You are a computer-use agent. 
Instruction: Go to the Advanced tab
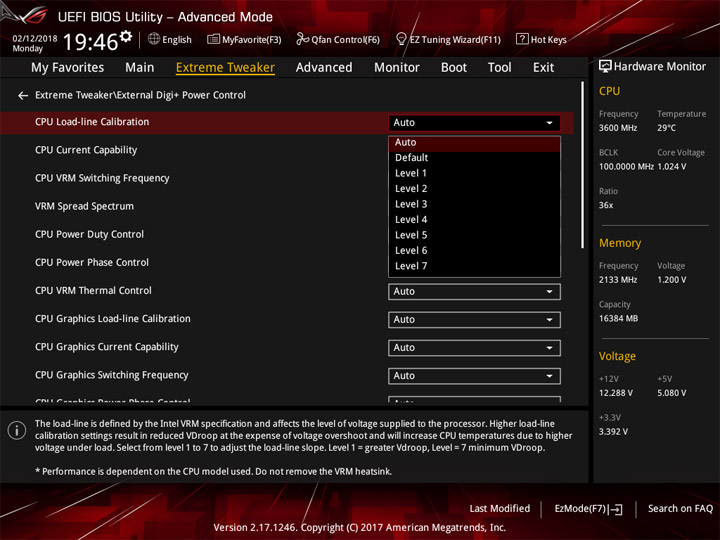click(x=324, y=68)
